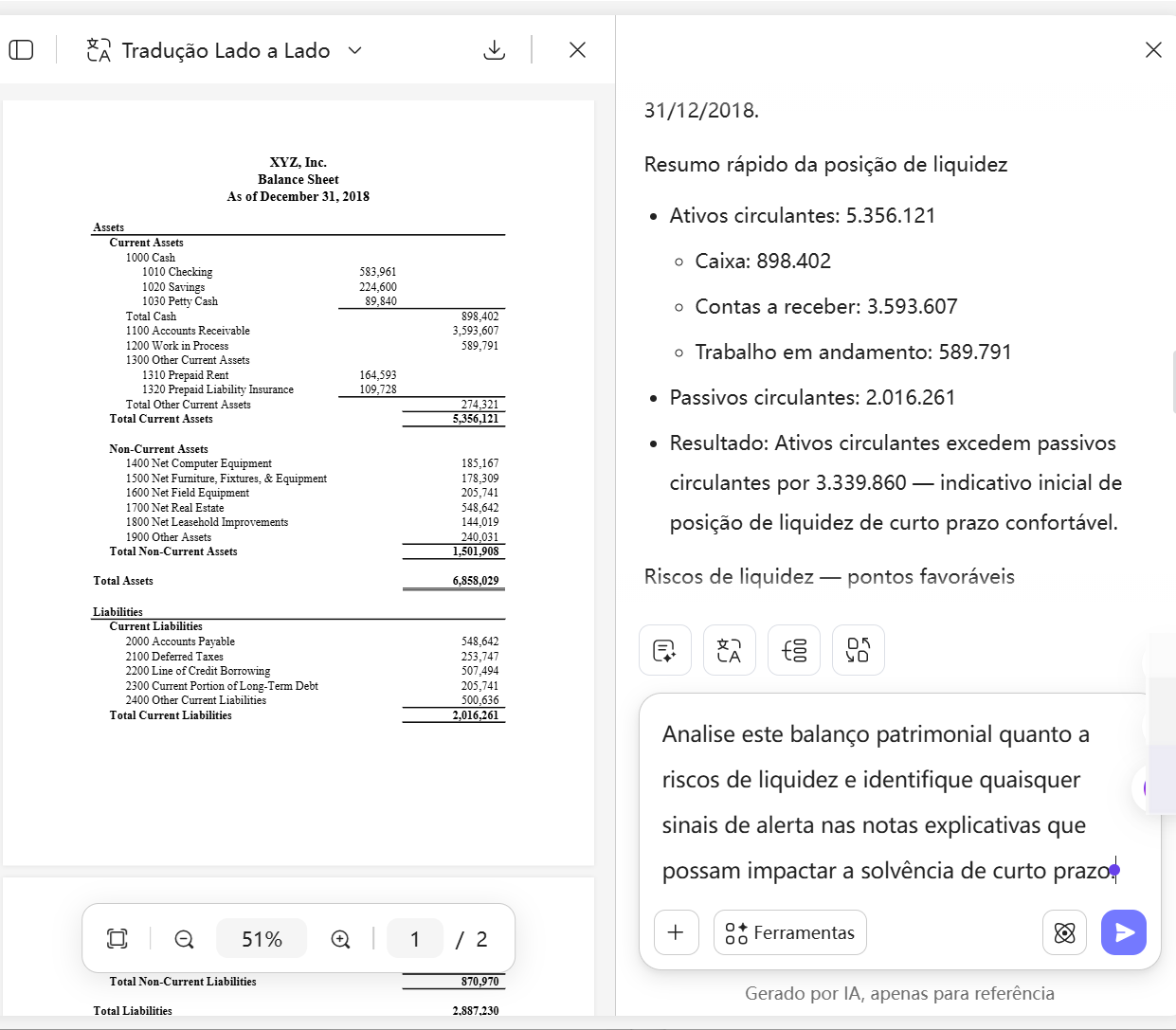
Task: Click the AI summary document icon
Action: point(665,650)
